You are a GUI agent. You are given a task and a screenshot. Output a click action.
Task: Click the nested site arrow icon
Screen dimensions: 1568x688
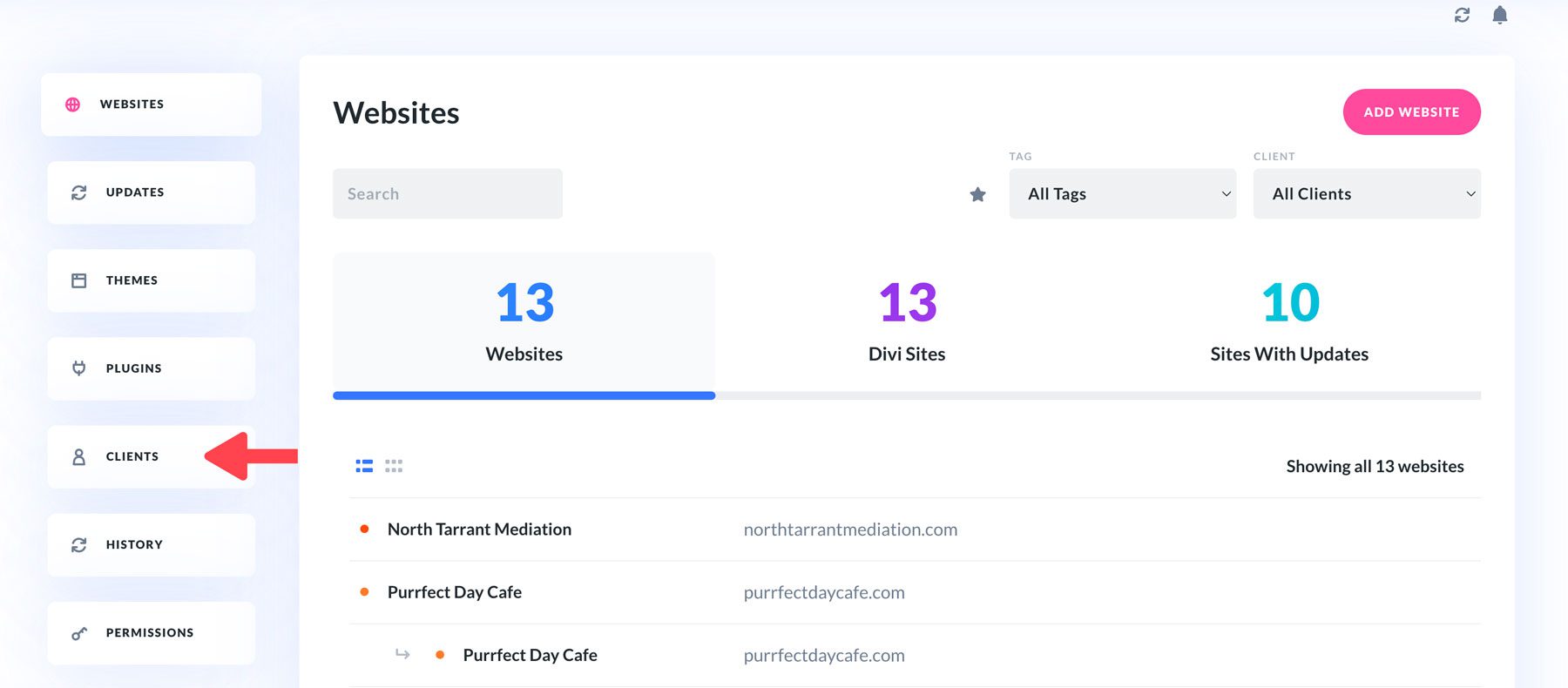402,654
